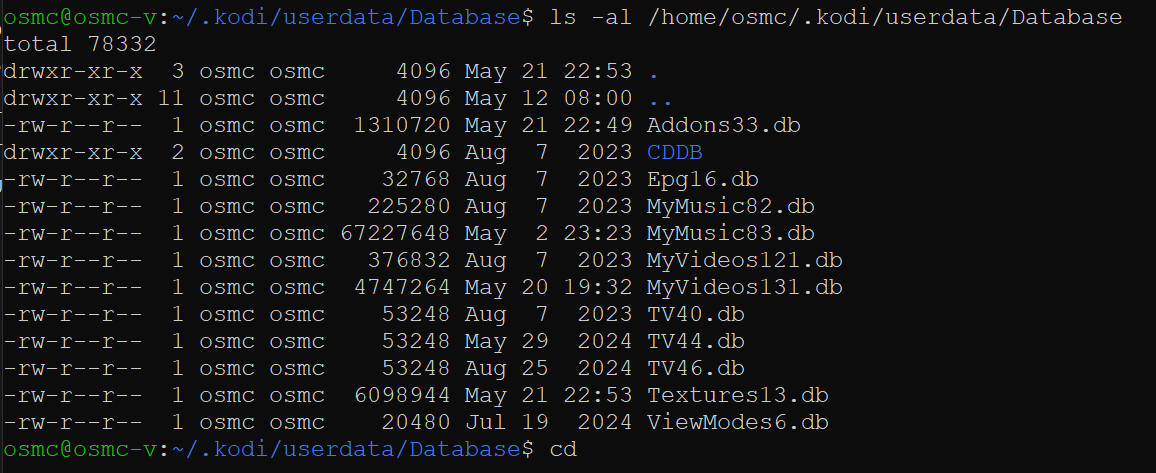Click the MyMusic83.db filename
The image size is (1156, 473).
[731, 234]
